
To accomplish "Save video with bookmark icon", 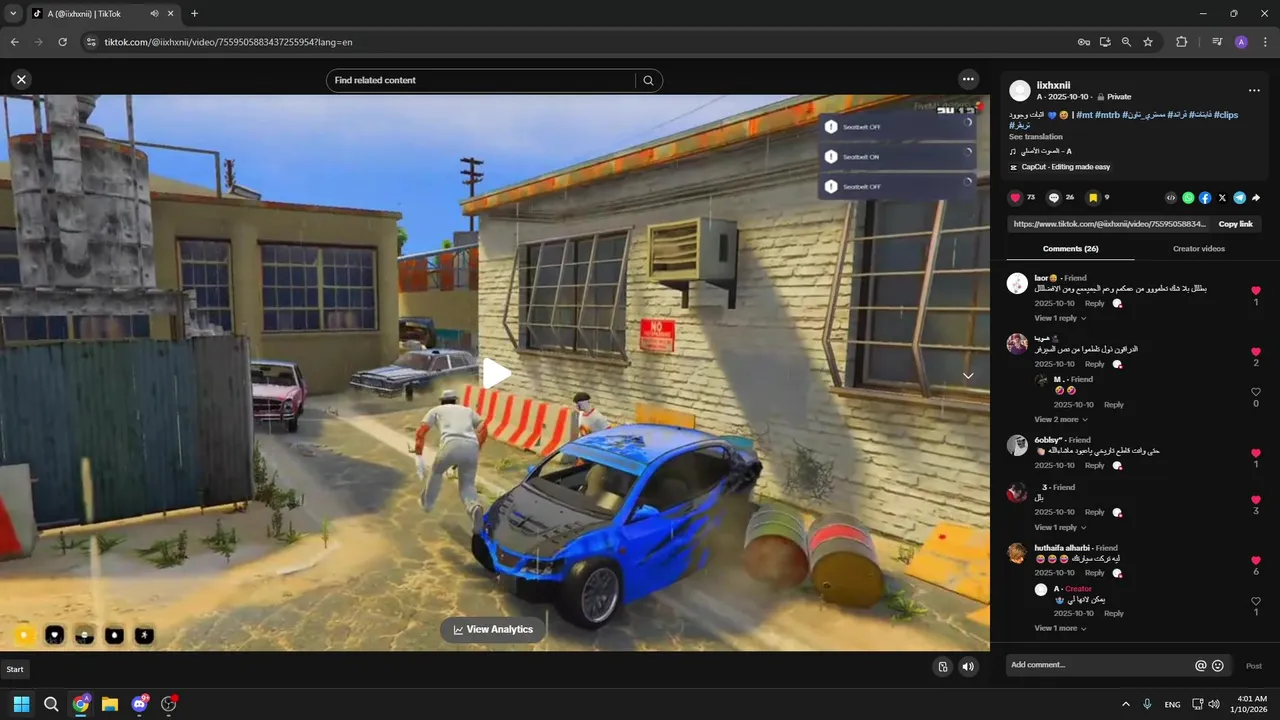I will (1093, 198).
